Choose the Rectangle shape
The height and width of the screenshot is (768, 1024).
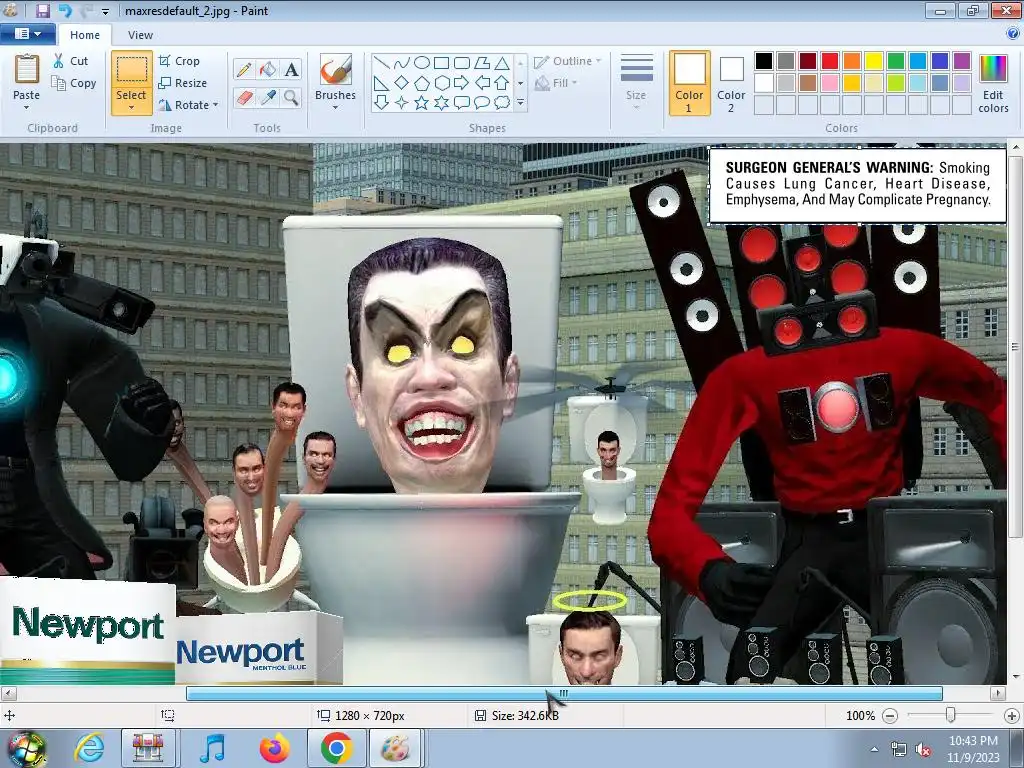click(441, 63)
